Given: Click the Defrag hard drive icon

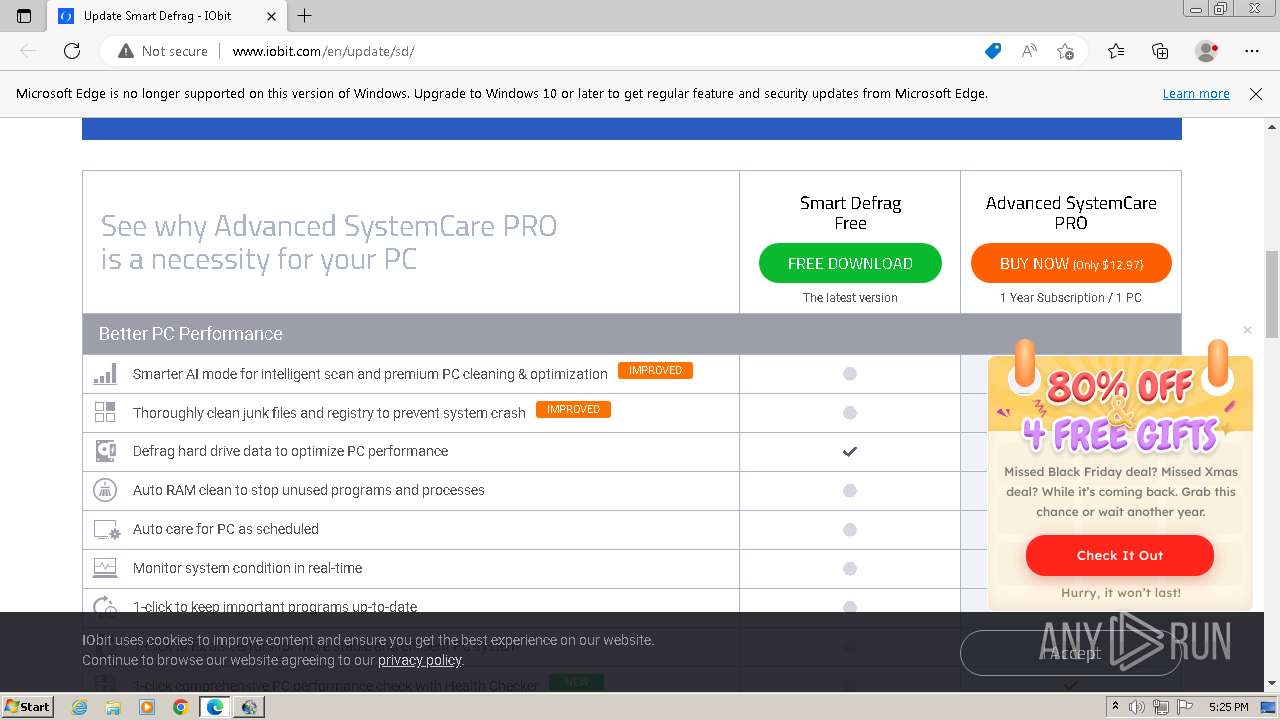Looking at the screenshot, I should click(105, 451).
